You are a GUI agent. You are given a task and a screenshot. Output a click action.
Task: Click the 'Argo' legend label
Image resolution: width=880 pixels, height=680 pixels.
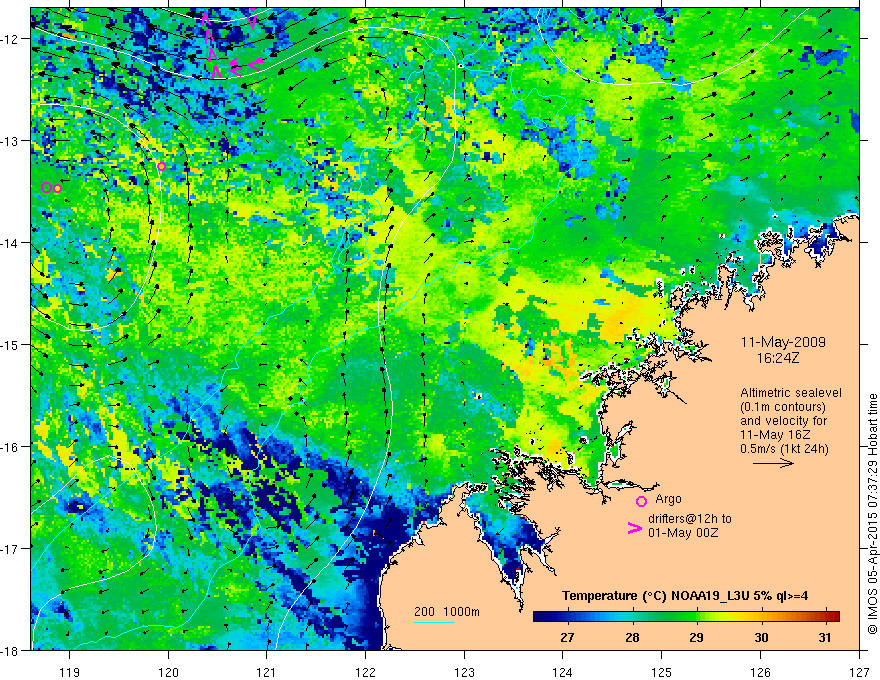668,499
